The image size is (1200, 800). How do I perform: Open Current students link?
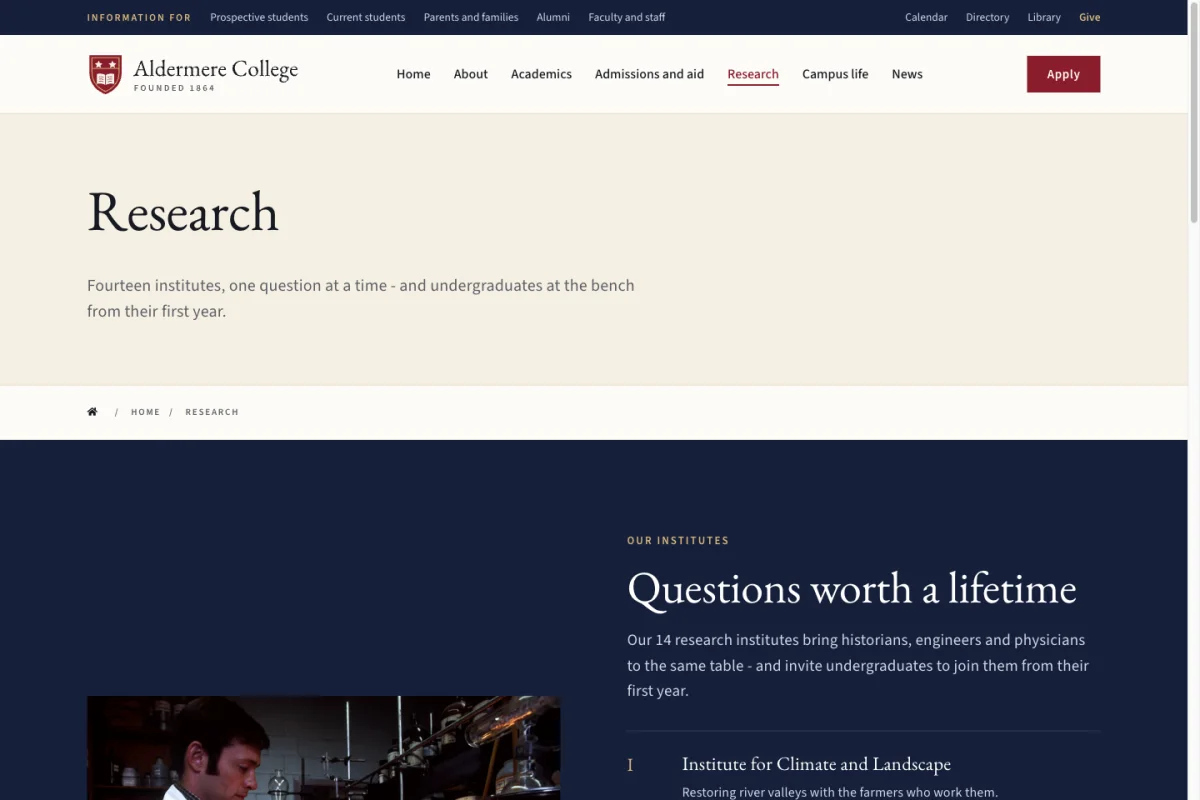tap(366, 17)
